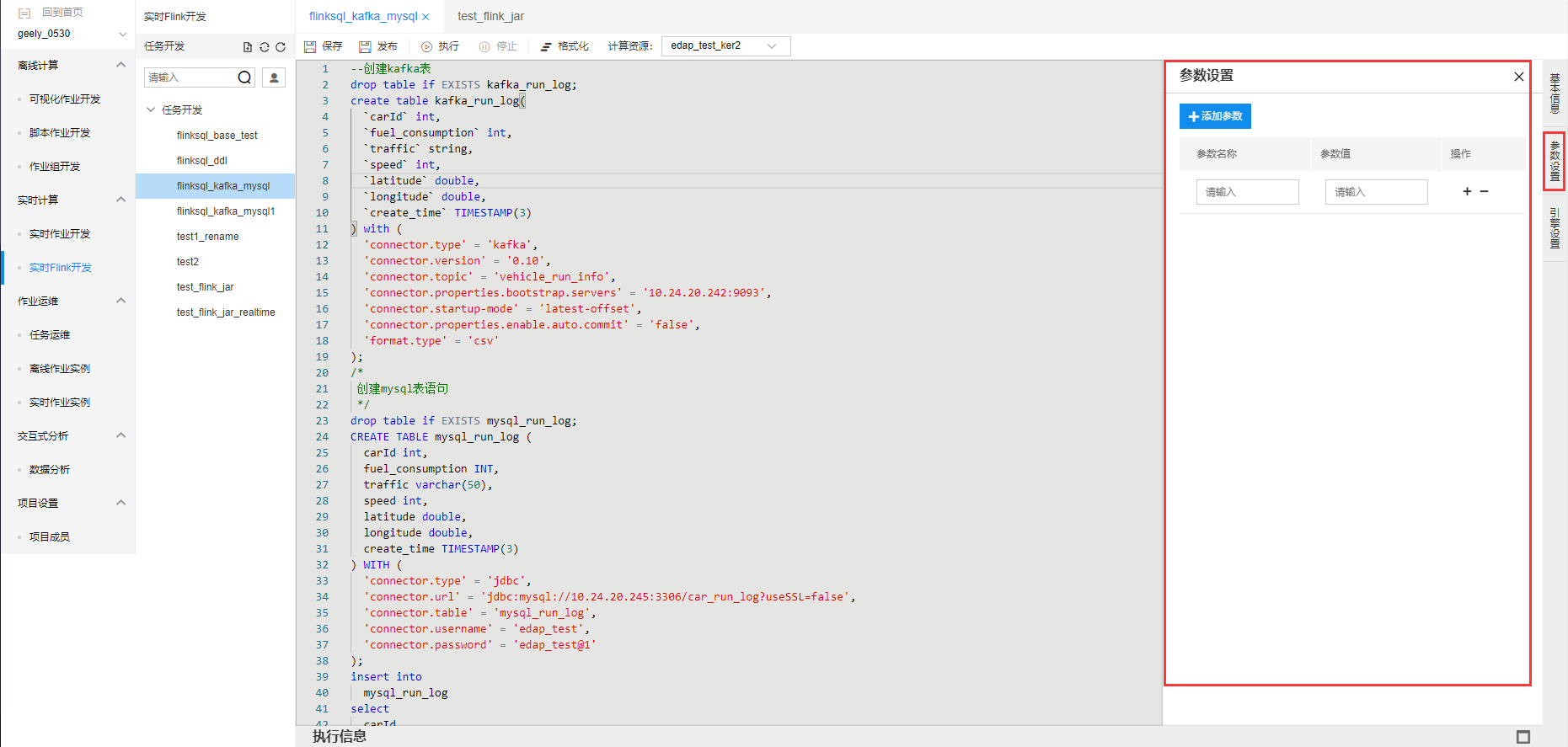Select test1_rename in the task tree
Screen dimensions: 1568x747
click(x=207, y=237)
